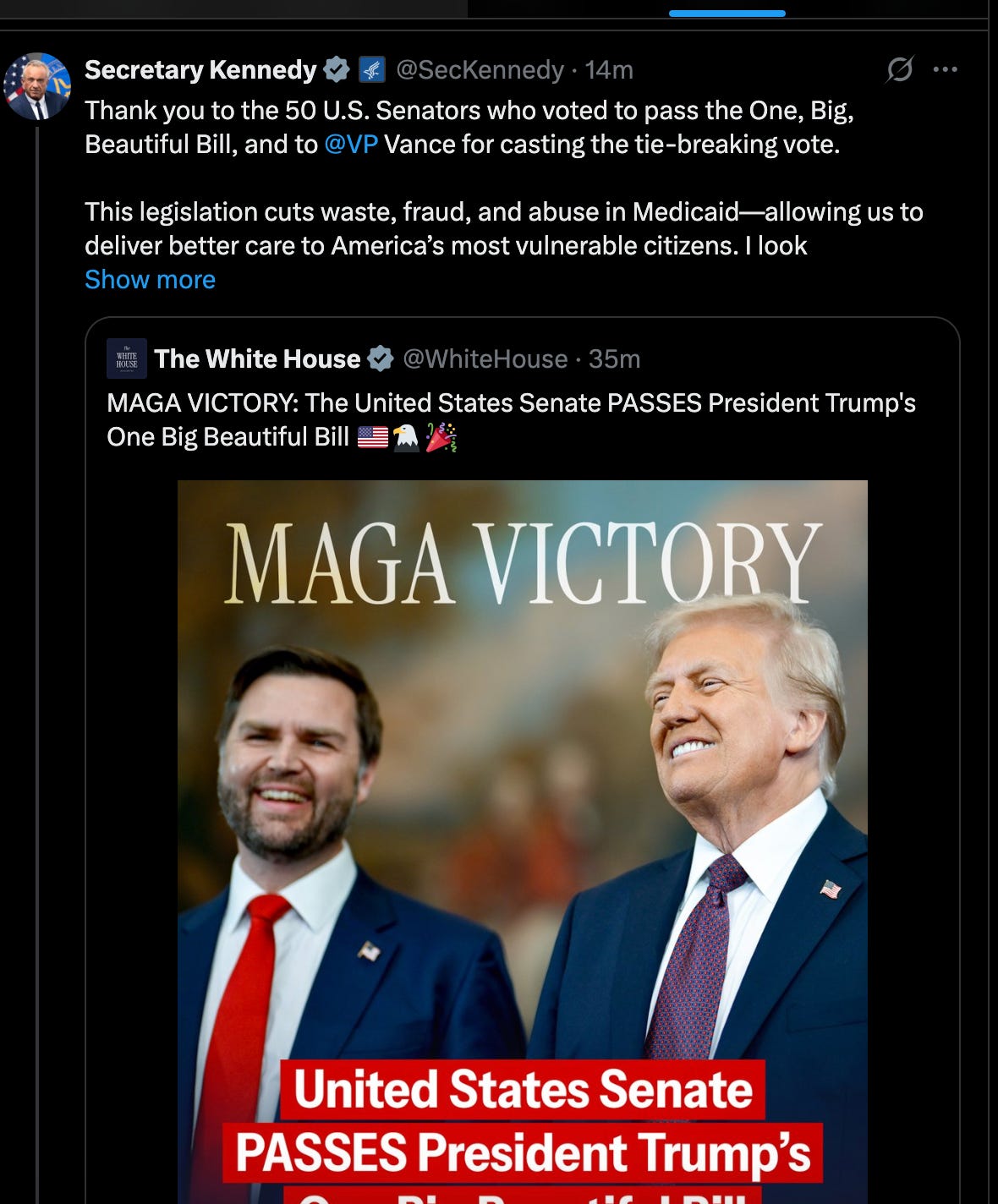Image resolution: width=998 pixels, height=1204 pixels.
Task: Click the red 'United States Senate' image caption
Action: pyautogui.click(x=523, y=1089)
